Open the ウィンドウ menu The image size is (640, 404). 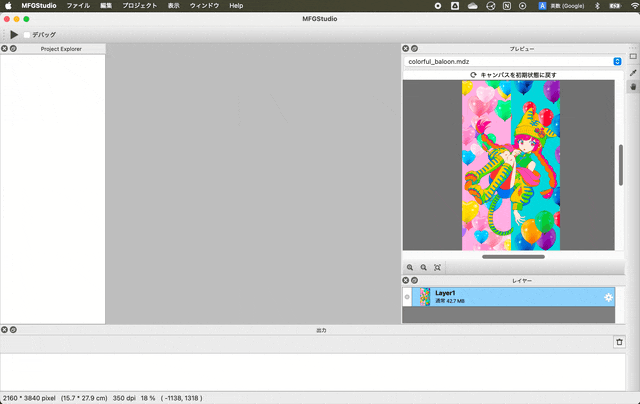click(204, 6)
